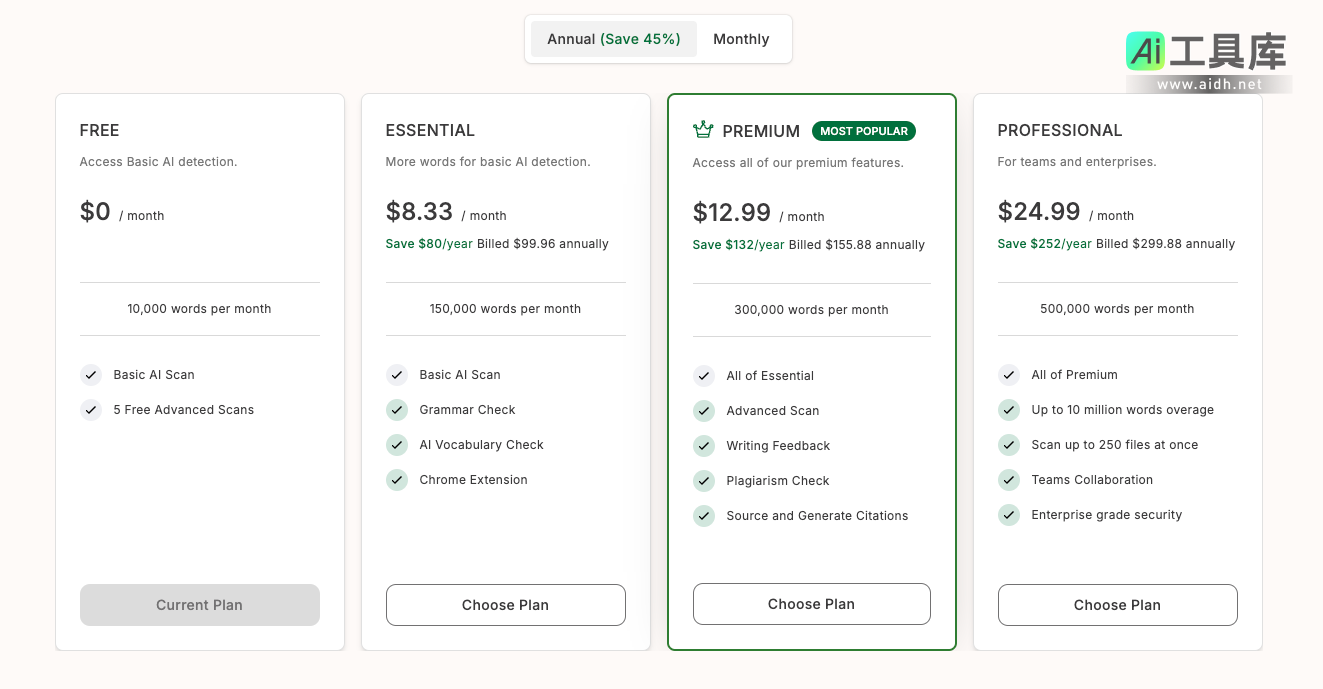Click the checkmark icon beside Chrome Extension
The height and width of the screenshot is (689, 1323).
click(397, 480)
